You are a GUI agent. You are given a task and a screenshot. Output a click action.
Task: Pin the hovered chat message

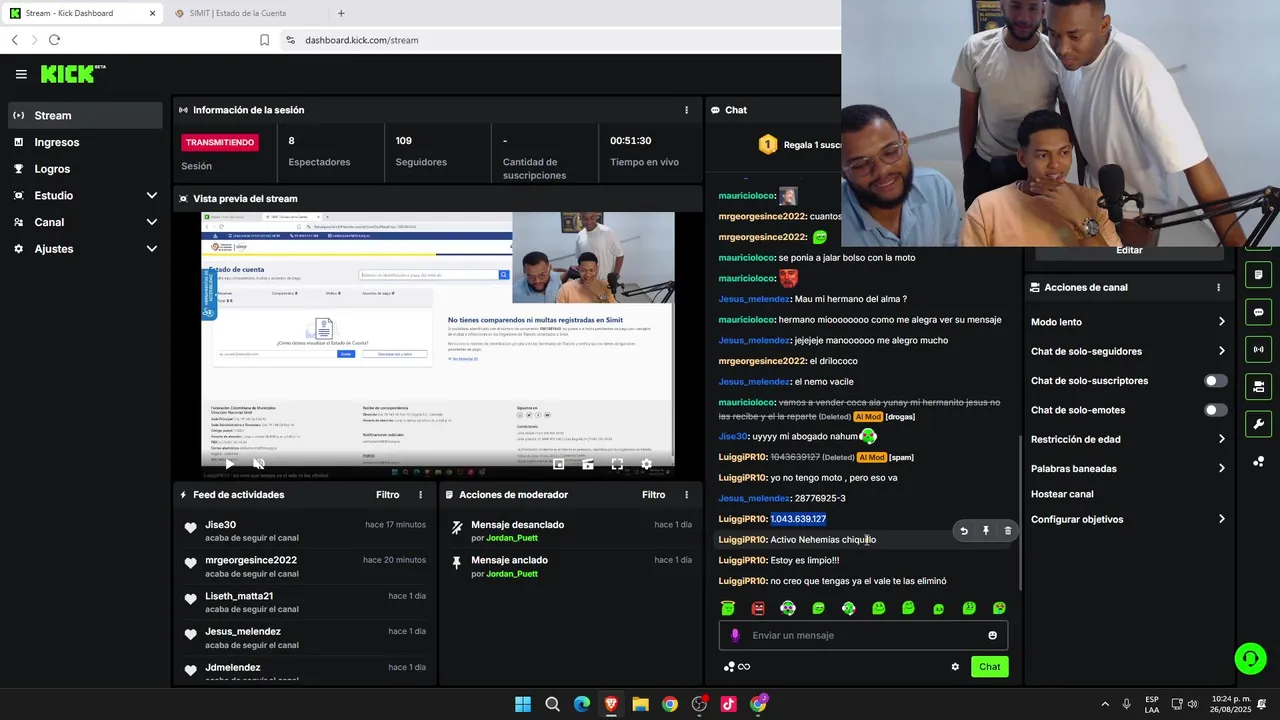(986, 531)
